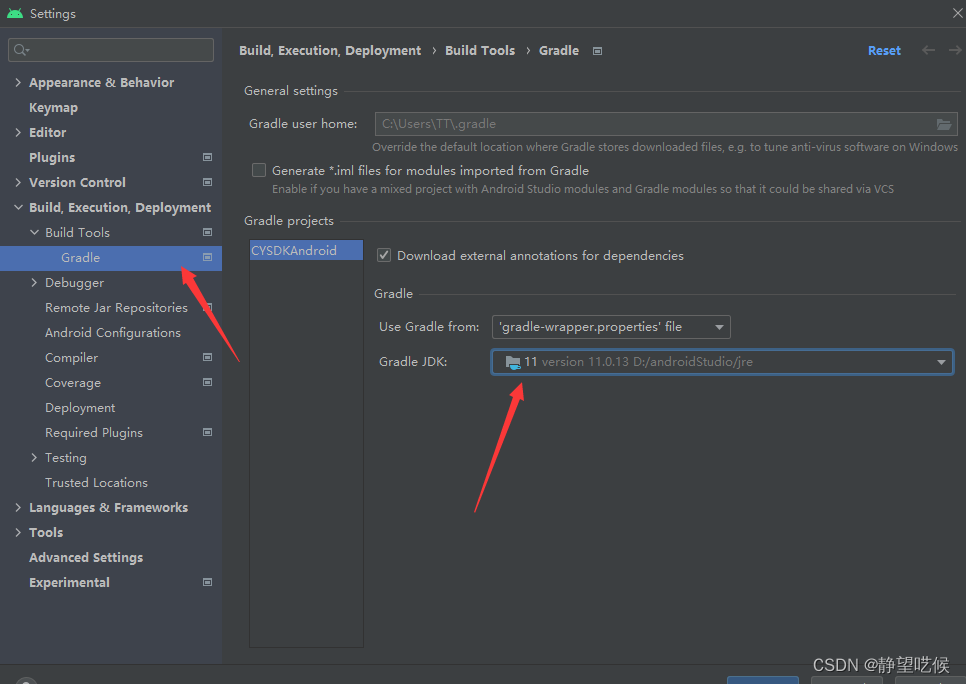The height and width of the screenshot is (684, 966).
Task: Click the back navigation arrow near Reset
Action: (x=926, y=49)
